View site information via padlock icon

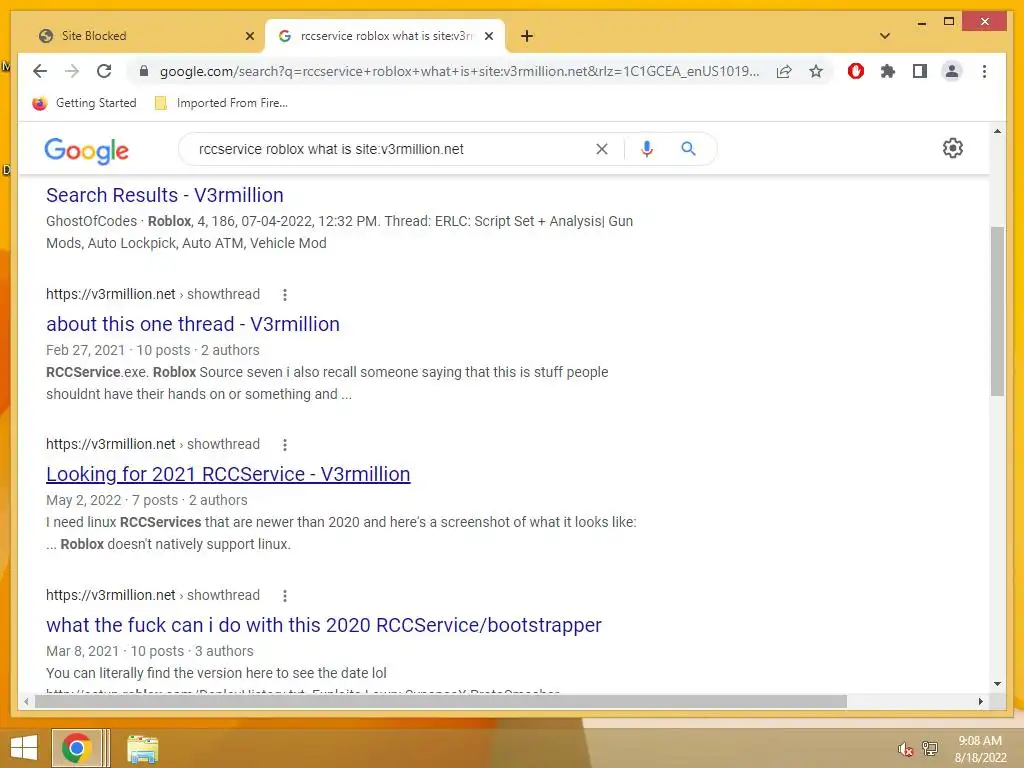[144, 71]
